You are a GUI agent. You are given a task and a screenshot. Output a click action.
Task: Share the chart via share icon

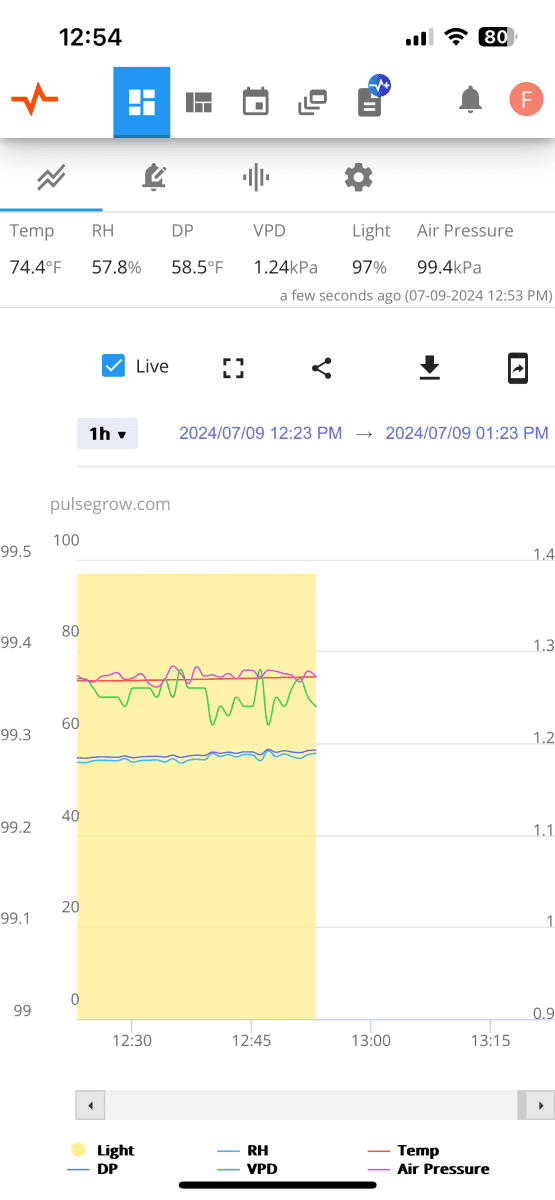(321, 368)
